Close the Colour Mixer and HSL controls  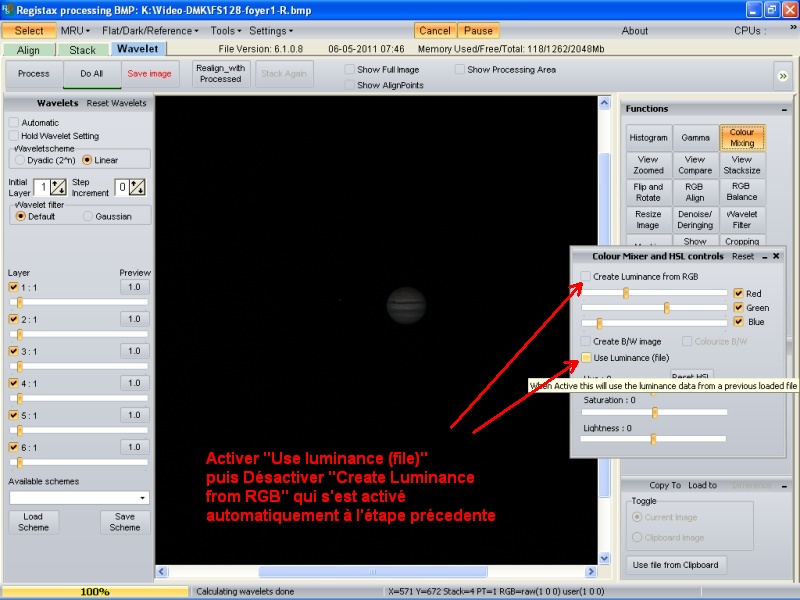pyautogui.click(x=776, y=256)
